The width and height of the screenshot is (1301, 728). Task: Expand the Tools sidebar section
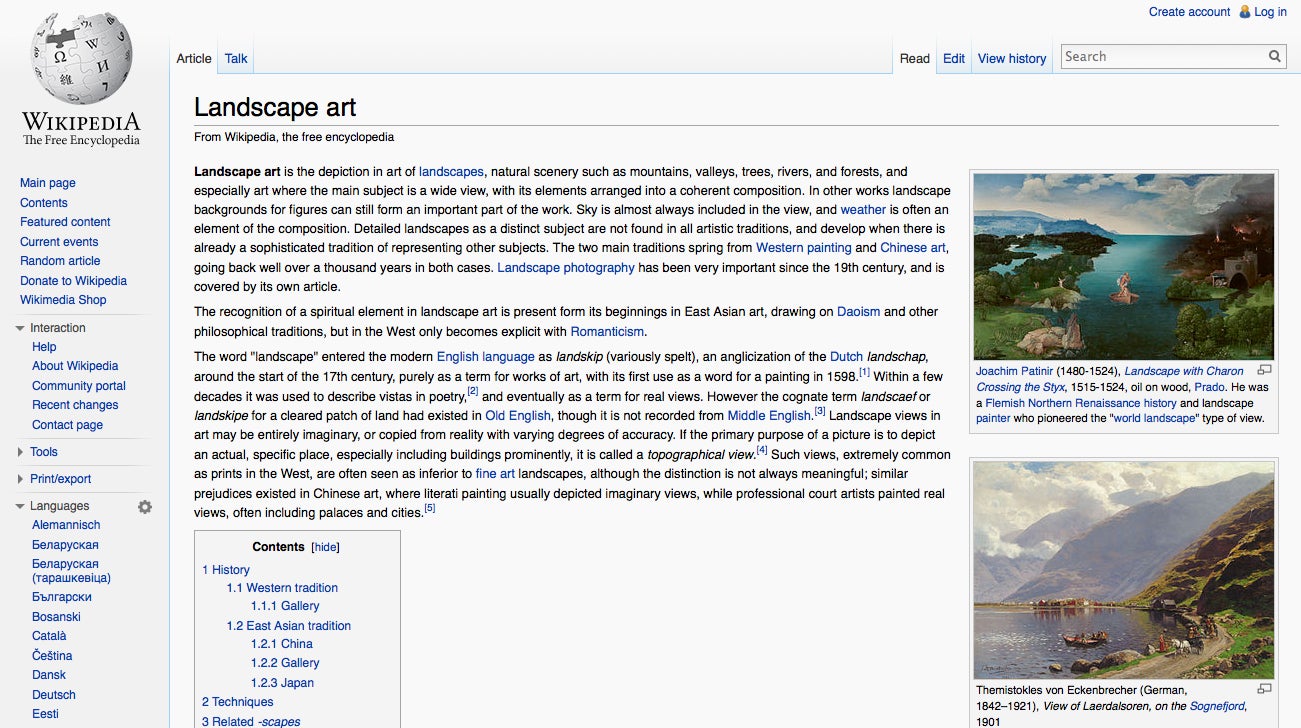pos(20,452)
